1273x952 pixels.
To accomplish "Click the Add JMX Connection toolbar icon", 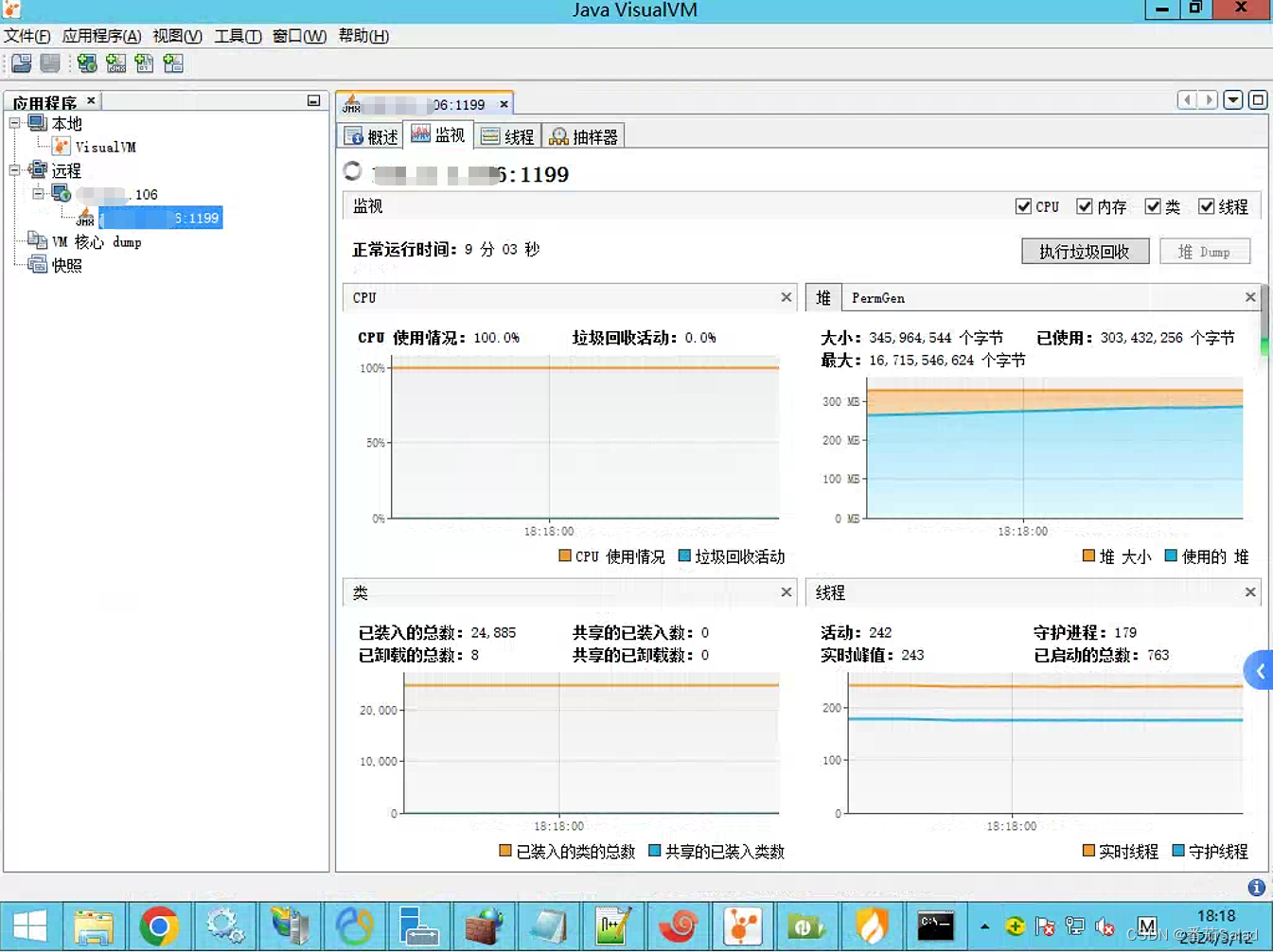I will tap(115, 63).
